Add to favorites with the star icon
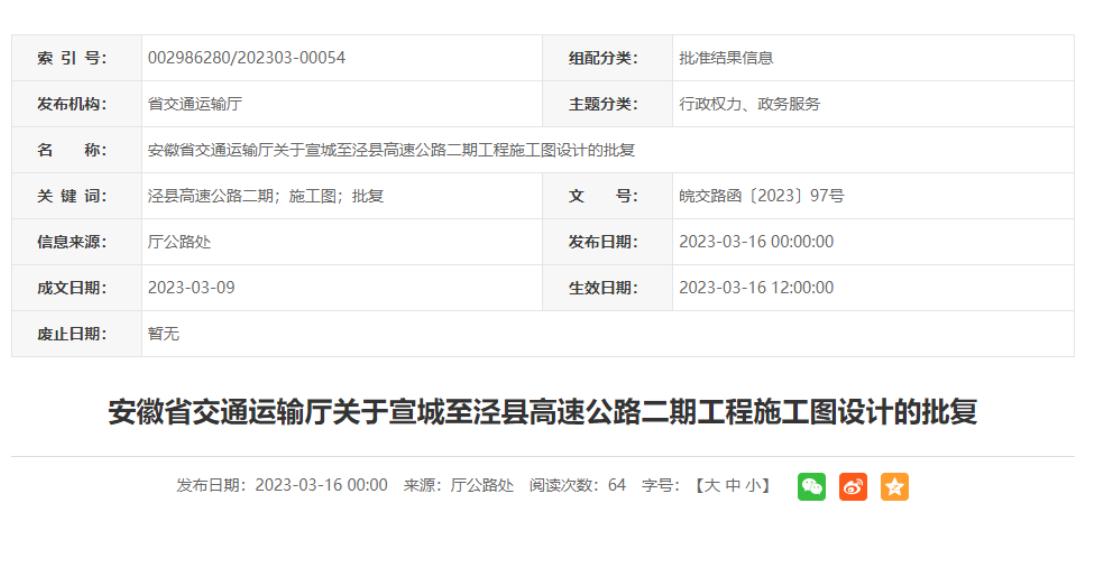The width and height of the screenshot is (1095, 570). pos(895,487)
